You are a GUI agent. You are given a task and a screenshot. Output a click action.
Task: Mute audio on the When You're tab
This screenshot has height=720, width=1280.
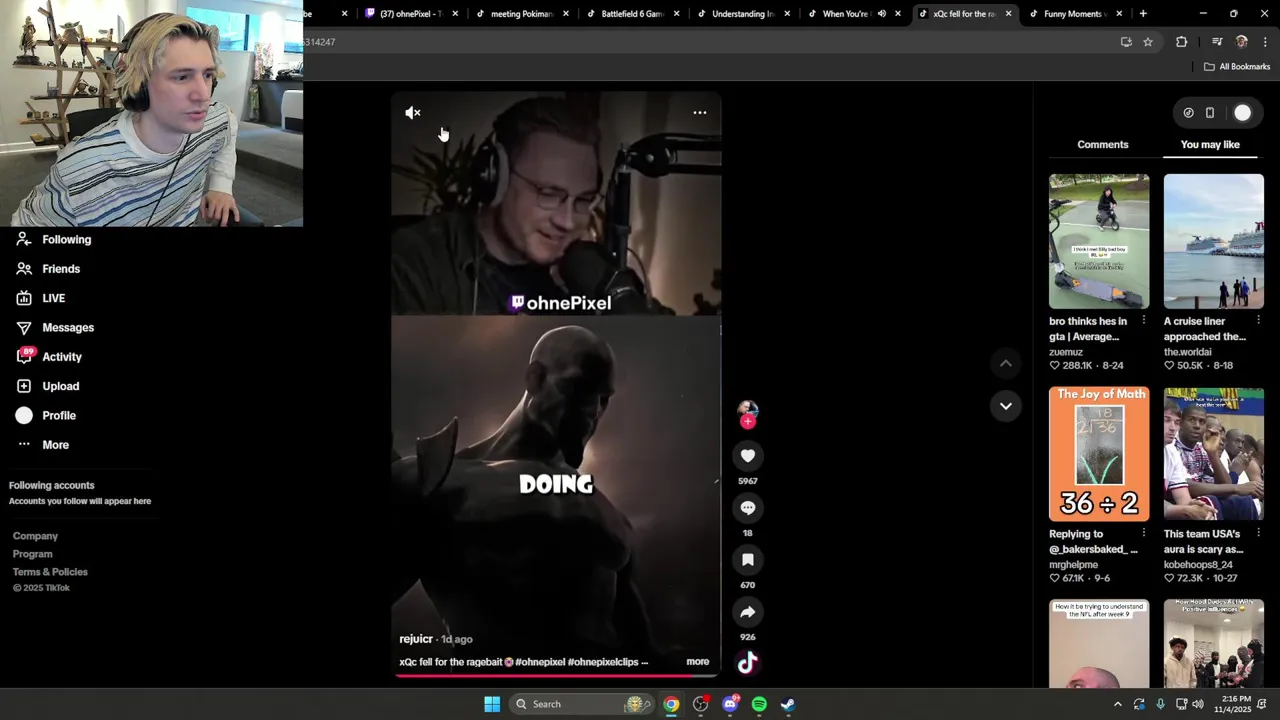point(881,14)
